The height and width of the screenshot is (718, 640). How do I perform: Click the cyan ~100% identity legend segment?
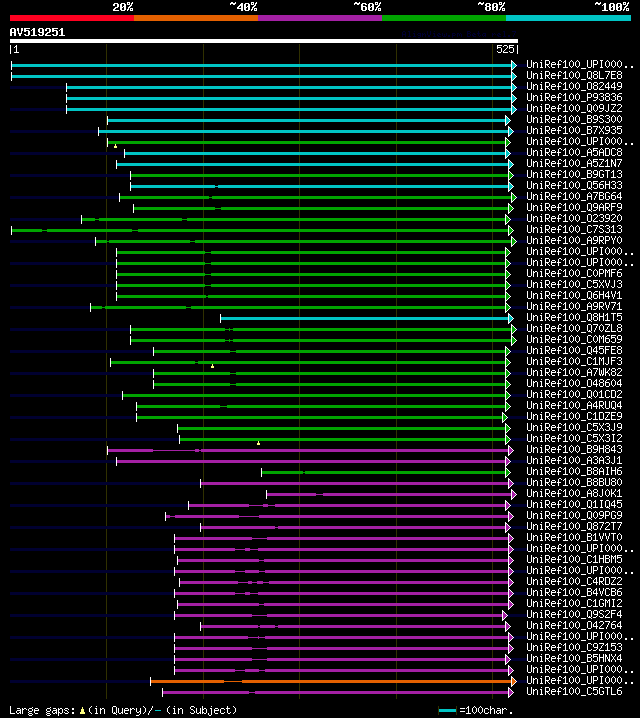(x=568, y=18)
